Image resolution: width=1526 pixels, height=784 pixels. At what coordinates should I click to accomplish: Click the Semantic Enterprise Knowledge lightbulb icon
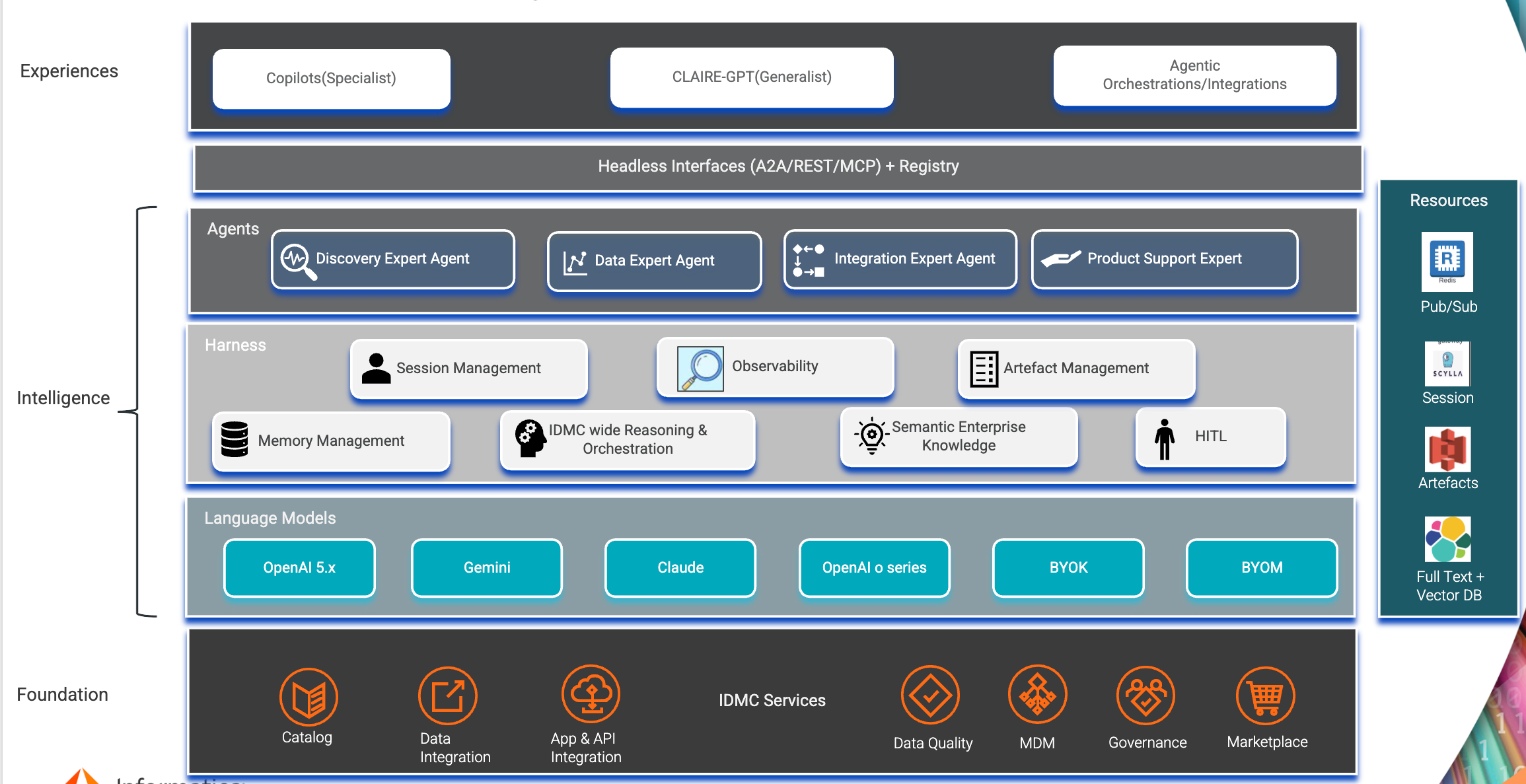[872, 436]
